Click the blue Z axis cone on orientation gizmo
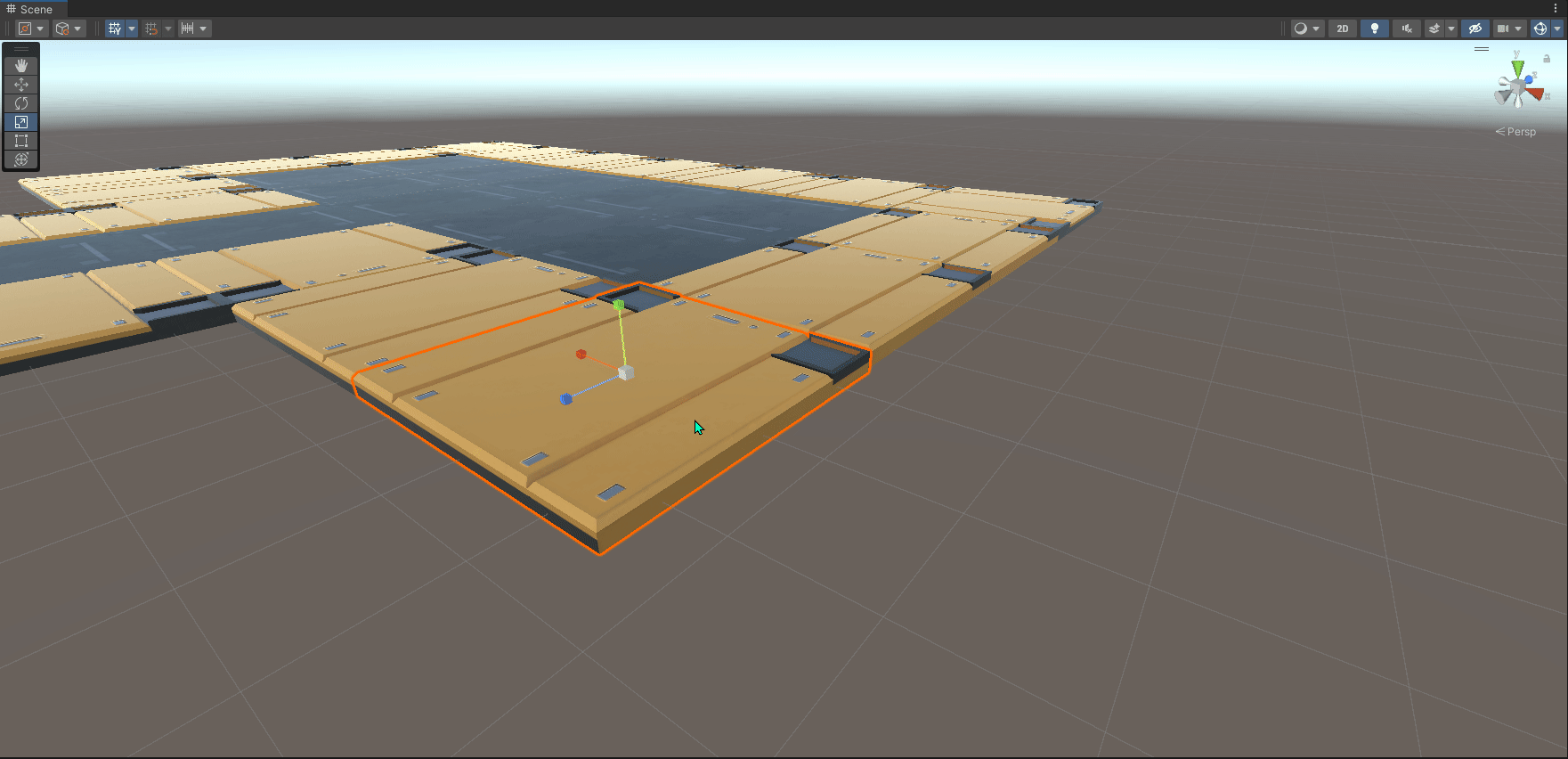Screen dimensions: 1568x759 pyautogui.click(x=1528, y=80)
